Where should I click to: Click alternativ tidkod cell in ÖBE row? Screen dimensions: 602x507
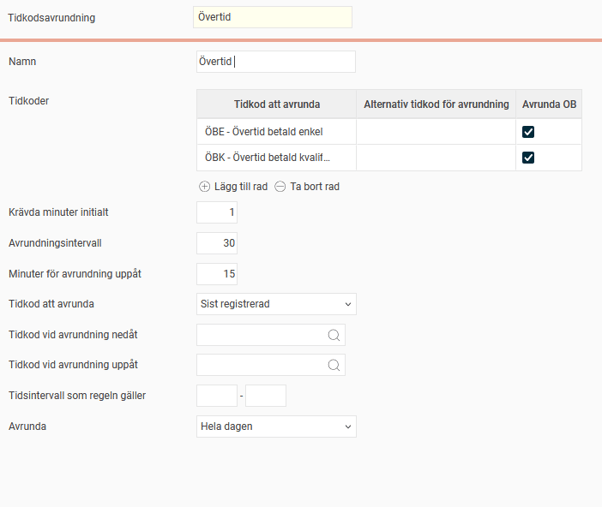[435, 131]
